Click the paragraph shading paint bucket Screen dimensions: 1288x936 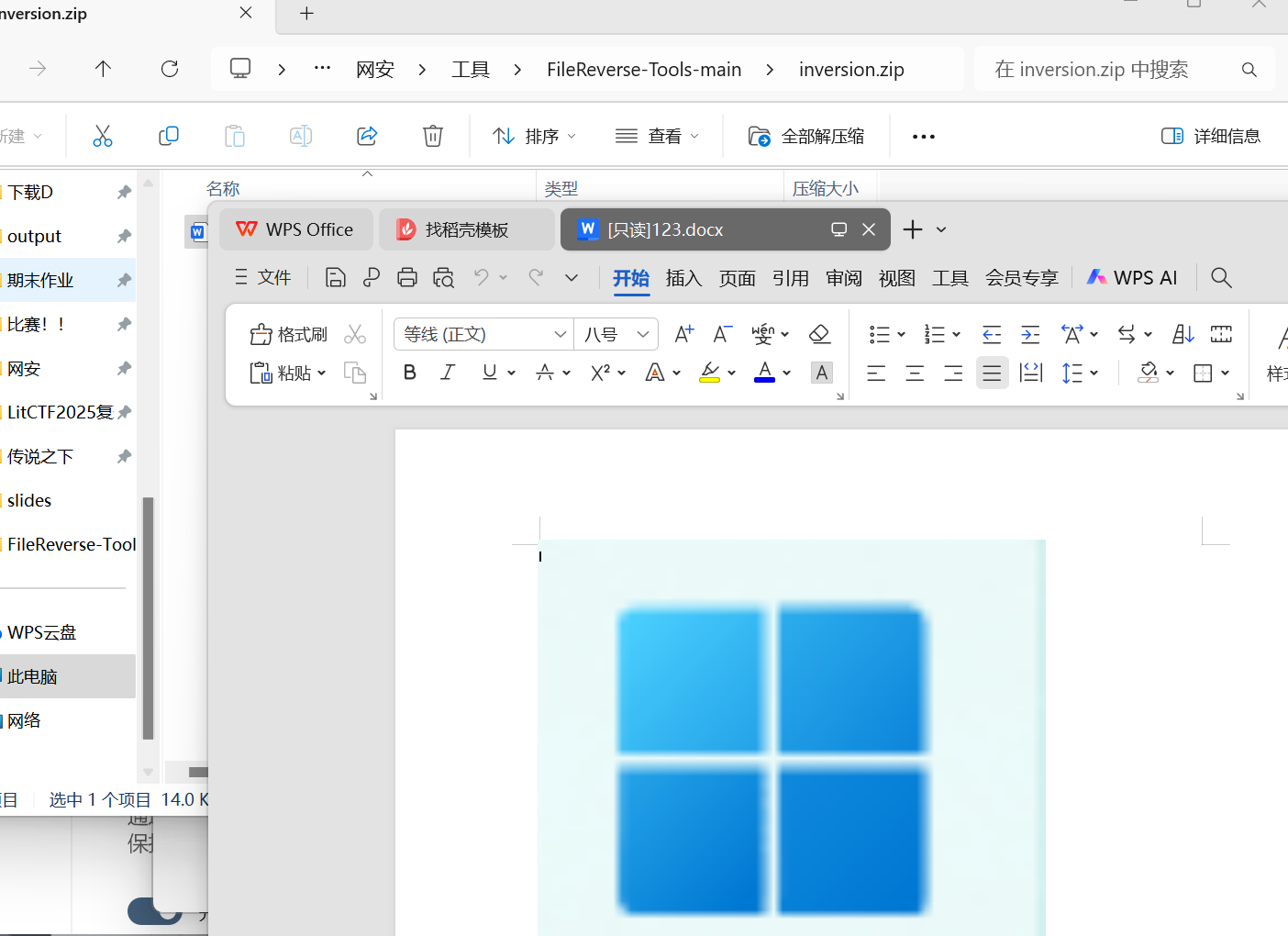click(1148, 373)
